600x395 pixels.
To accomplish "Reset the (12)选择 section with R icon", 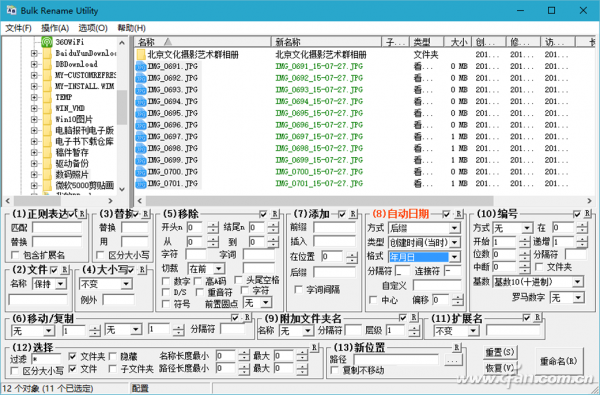I will tap(314, 348).
